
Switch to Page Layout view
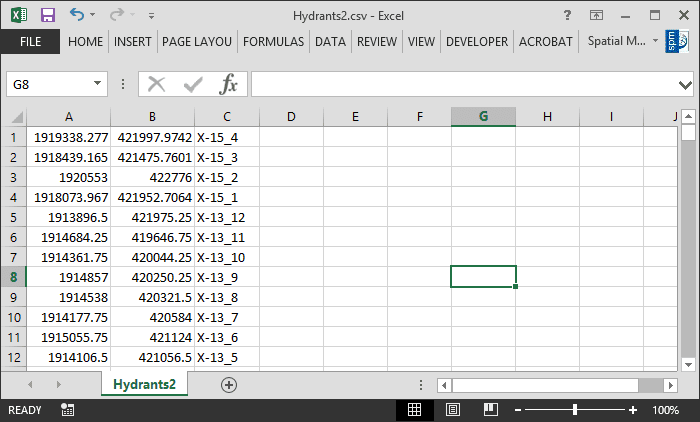pos(452,410)
